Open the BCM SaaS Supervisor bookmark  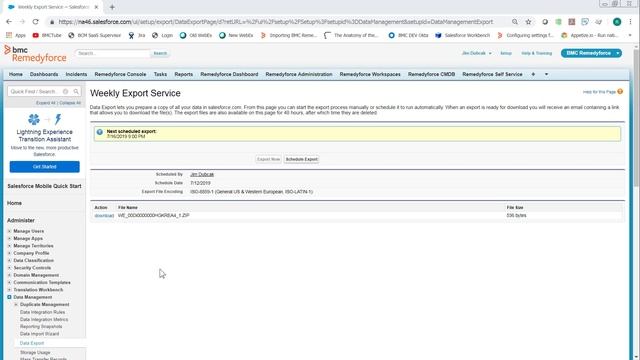click(95, 36)
